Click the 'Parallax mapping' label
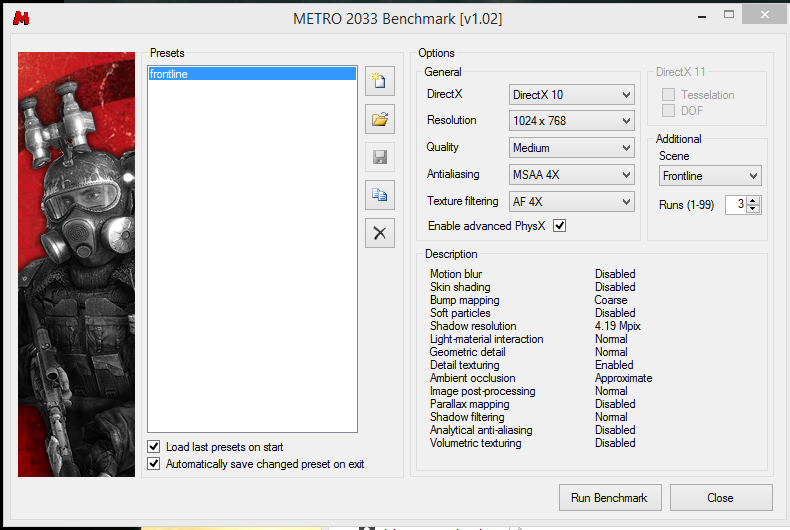This screenshot has width=790, height=530. [470, 404]
